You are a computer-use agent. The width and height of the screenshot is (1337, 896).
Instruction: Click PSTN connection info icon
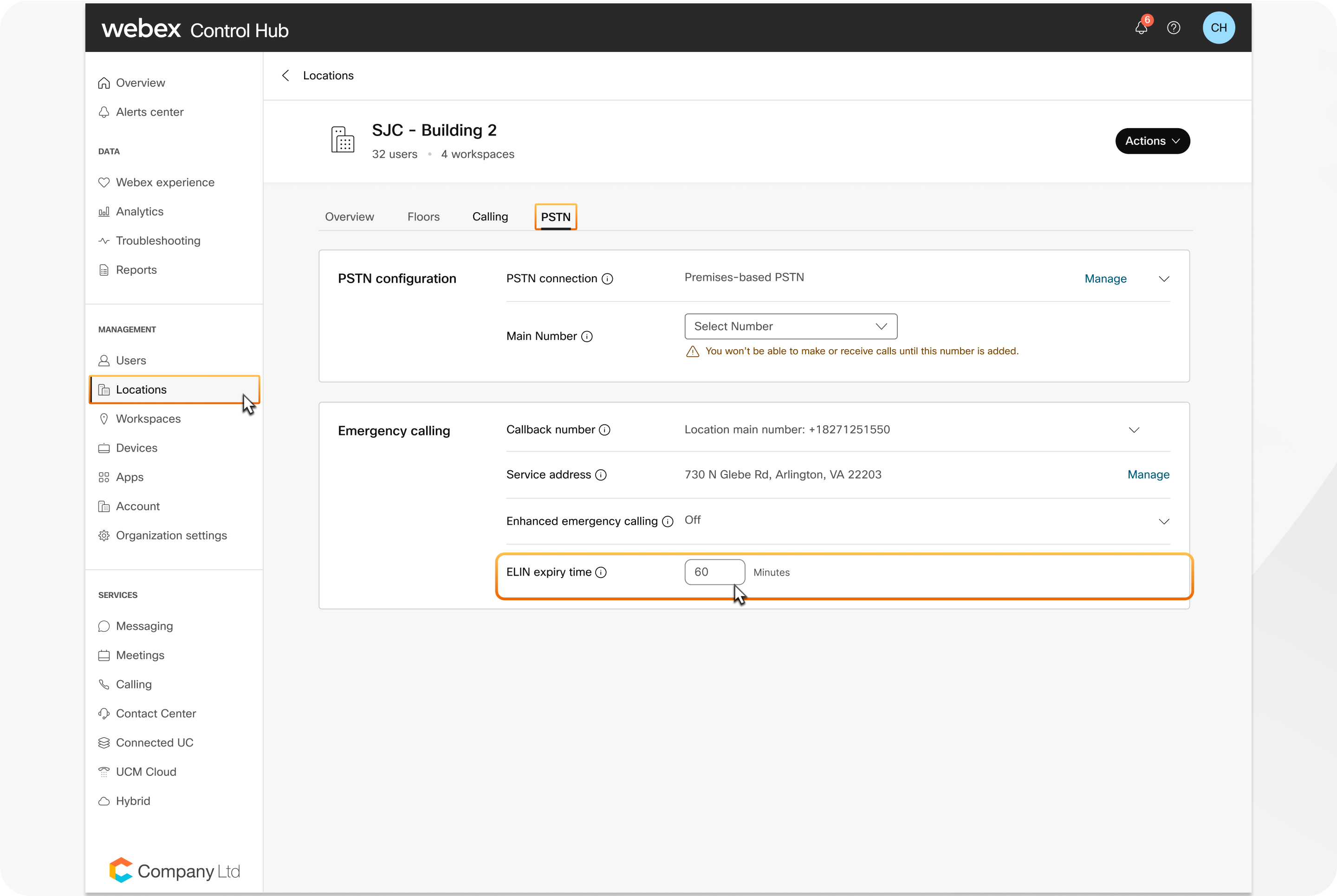tap(607, 279)
